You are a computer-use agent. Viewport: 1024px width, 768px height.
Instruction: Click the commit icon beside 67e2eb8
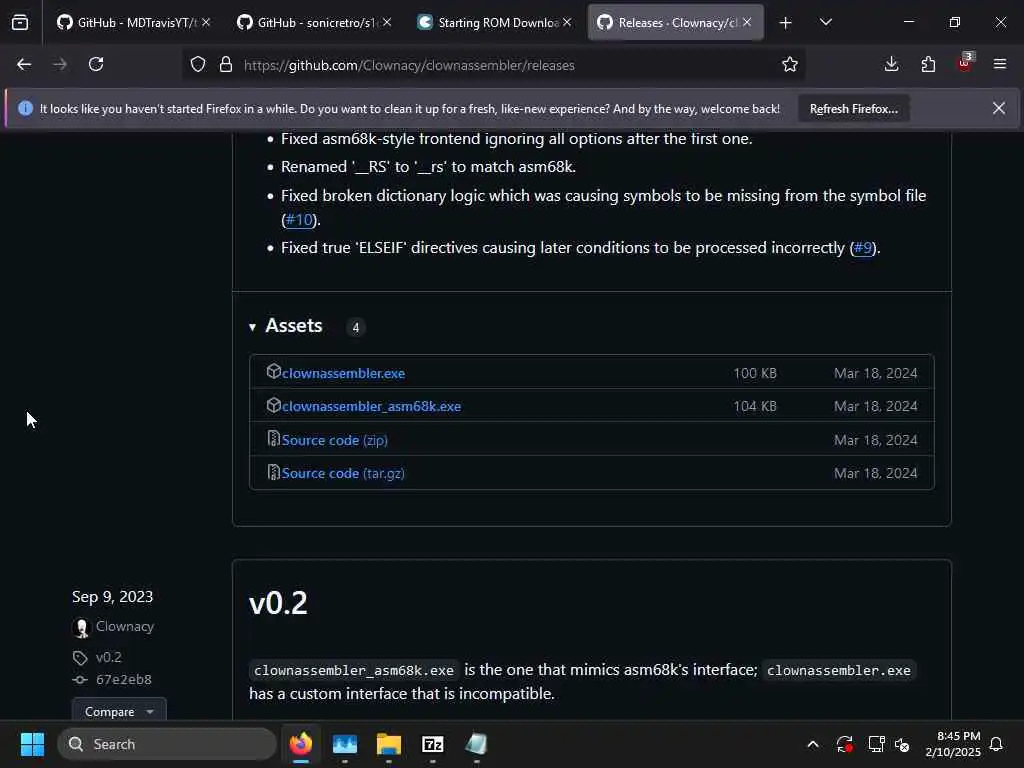80,680
